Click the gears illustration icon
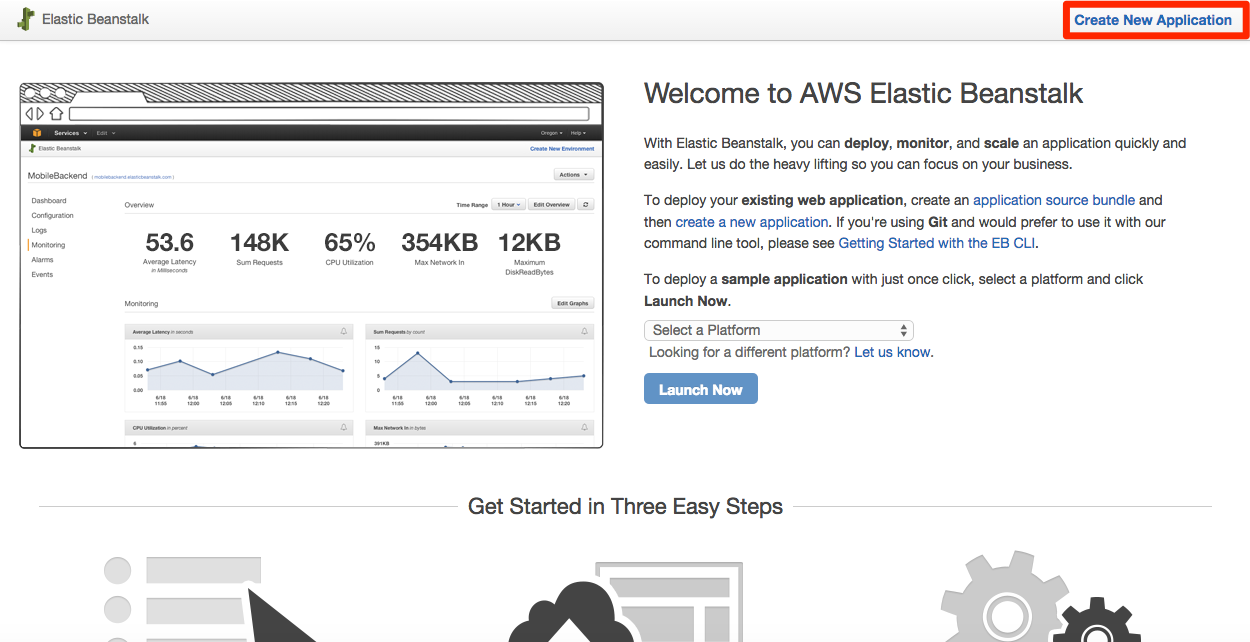Image resolution: width=1250 pixels, height=642 pixels. tap(1026, 597)
